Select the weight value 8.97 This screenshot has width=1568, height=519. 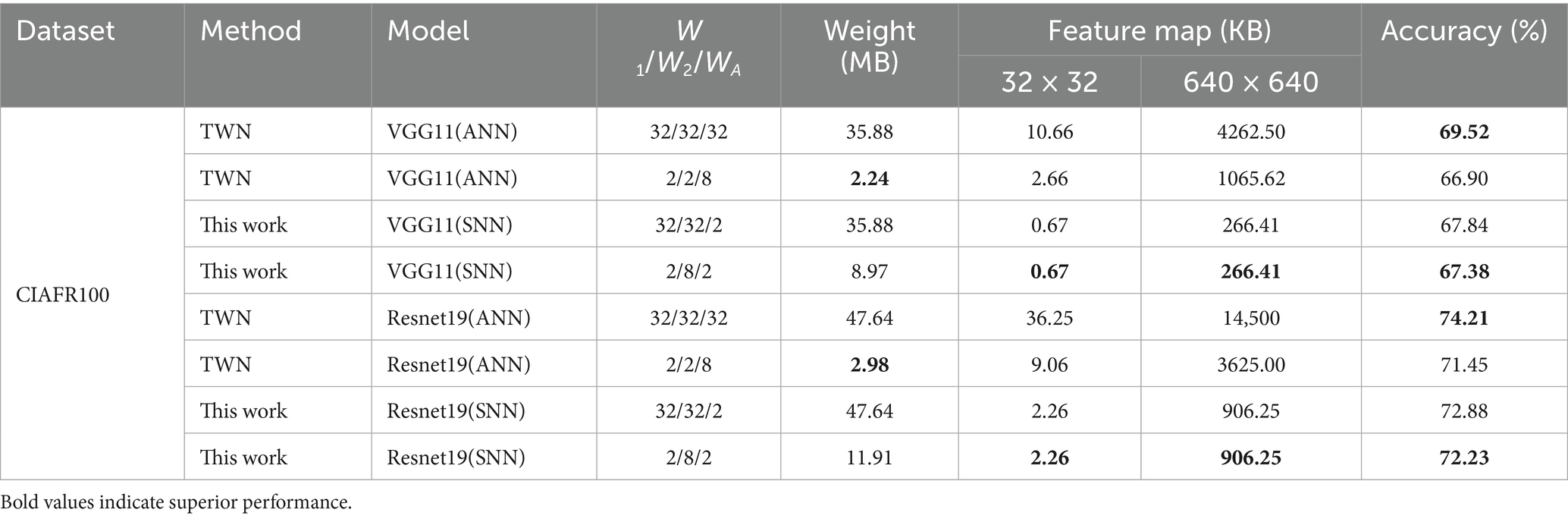[870, 271]
